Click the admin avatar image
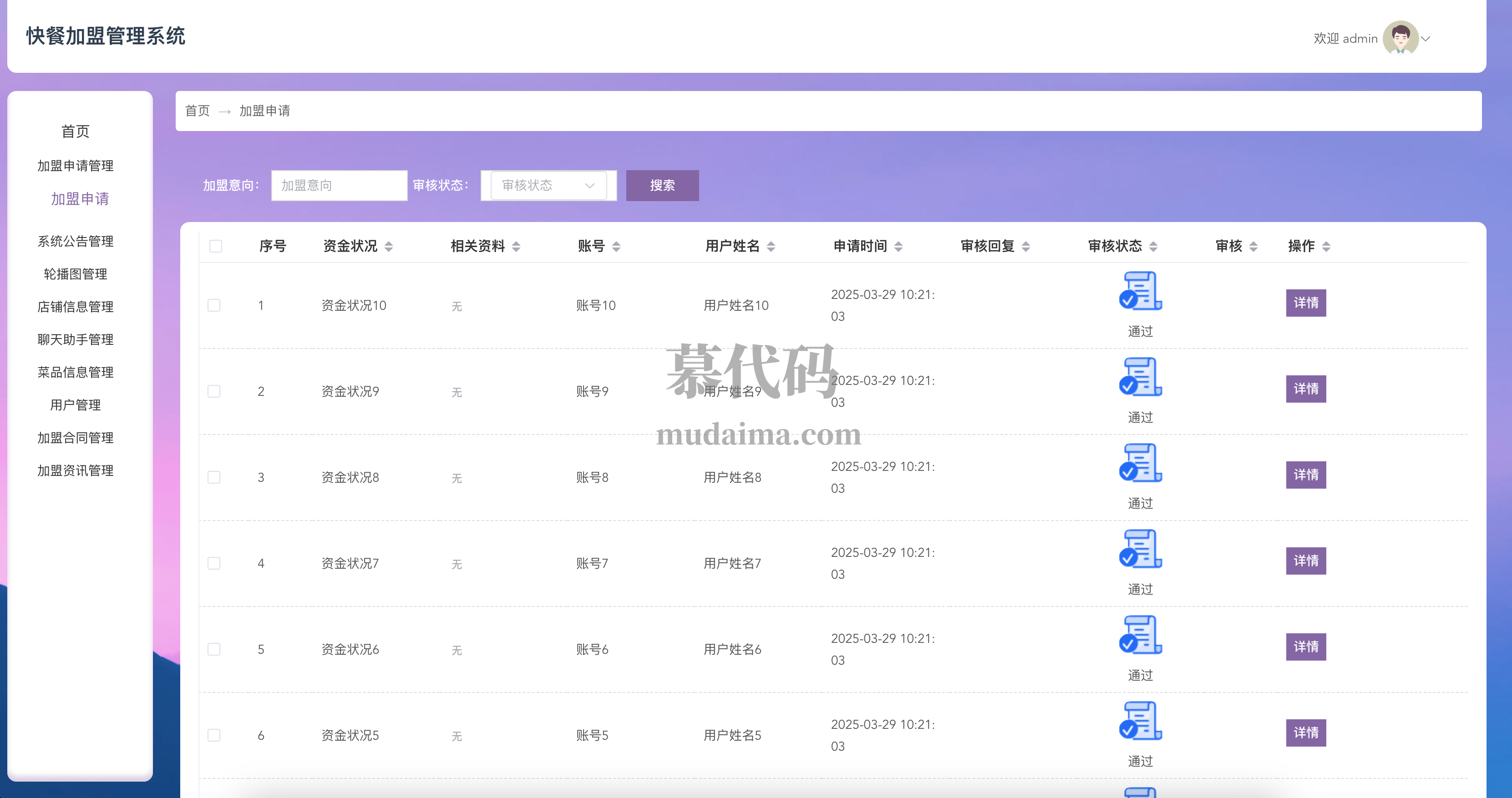Image resolution: width=1512 pixels, height=798 pixels. coord(1400,38)
